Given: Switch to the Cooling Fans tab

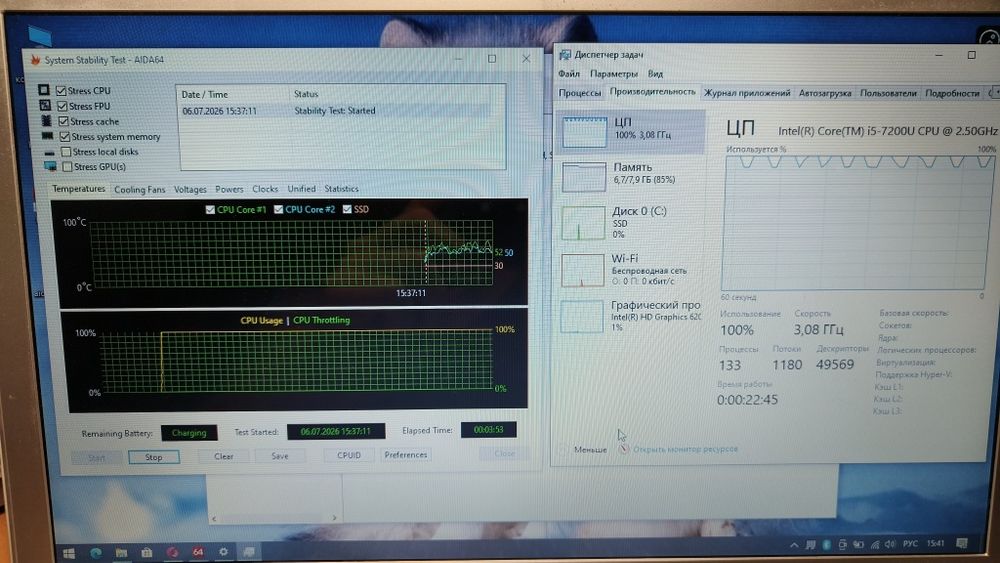Looking at the screenshot, I should tap(140, 189).
